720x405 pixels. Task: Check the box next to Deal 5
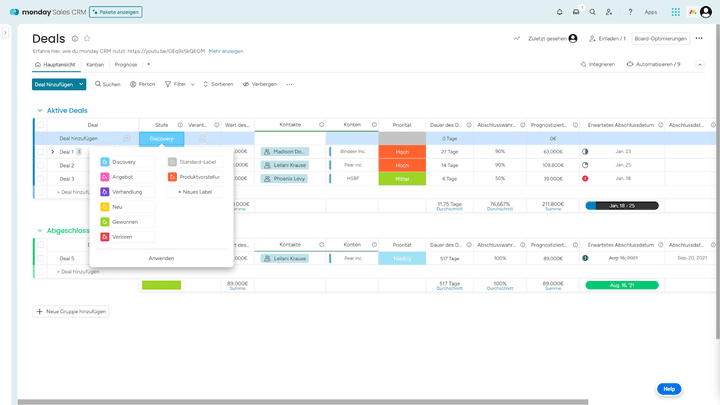(x=40, y=258)
